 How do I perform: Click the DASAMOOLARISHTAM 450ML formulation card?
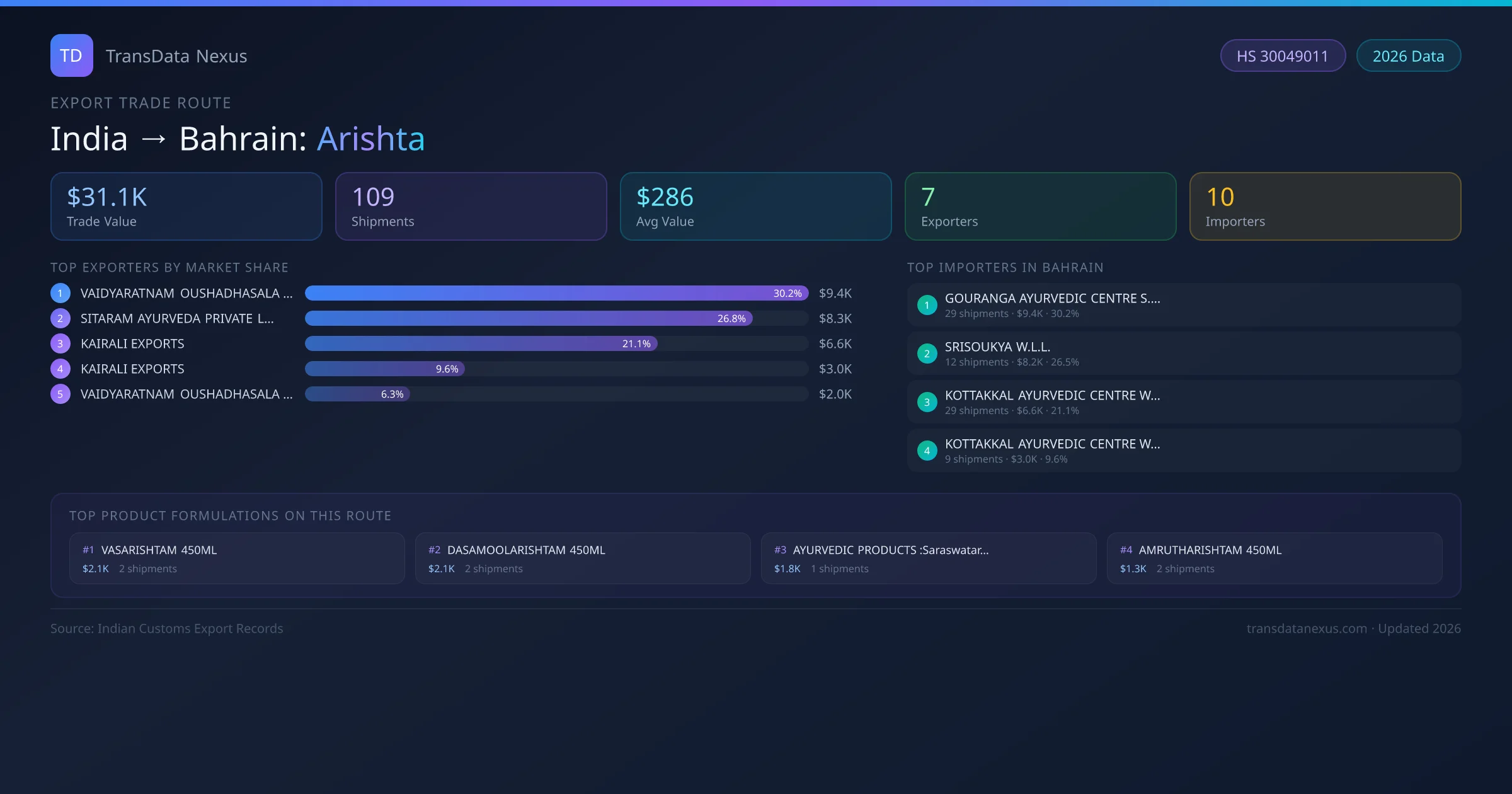(582, 558)
